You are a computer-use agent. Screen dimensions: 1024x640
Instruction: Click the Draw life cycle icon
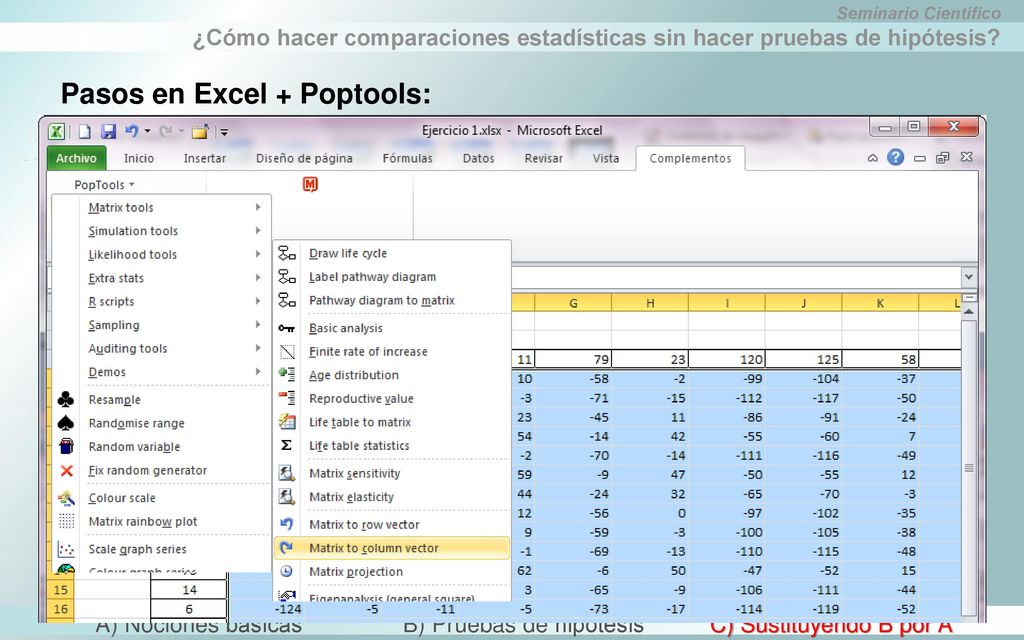tap(287, 253)
